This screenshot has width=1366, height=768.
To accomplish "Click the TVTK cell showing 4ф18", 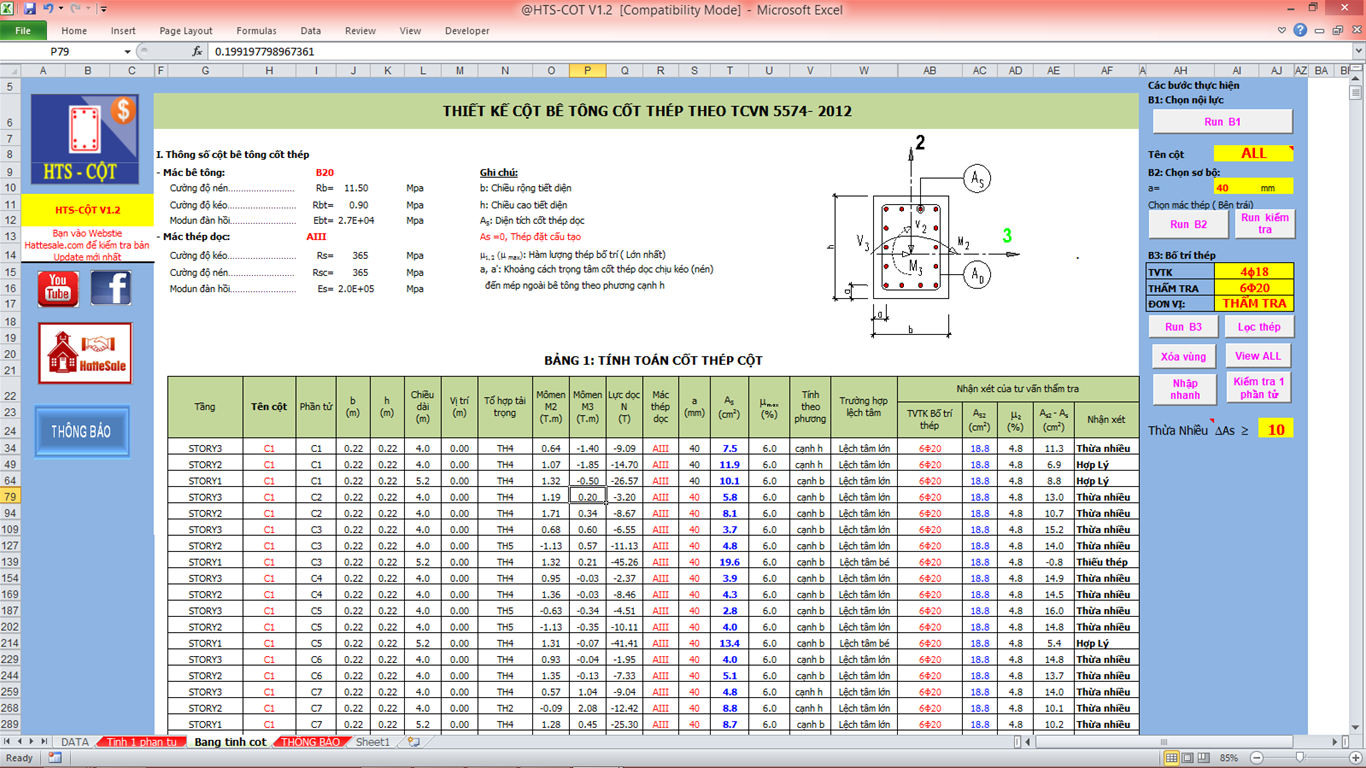I will (x=1253, y=271).
